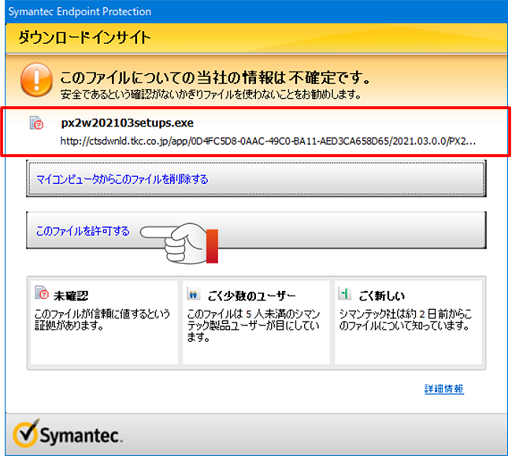Click the ctsdwnld.tkc.co.jp download URL text
The width and height of the screenshot is (512, 456).
pos(268,141)
